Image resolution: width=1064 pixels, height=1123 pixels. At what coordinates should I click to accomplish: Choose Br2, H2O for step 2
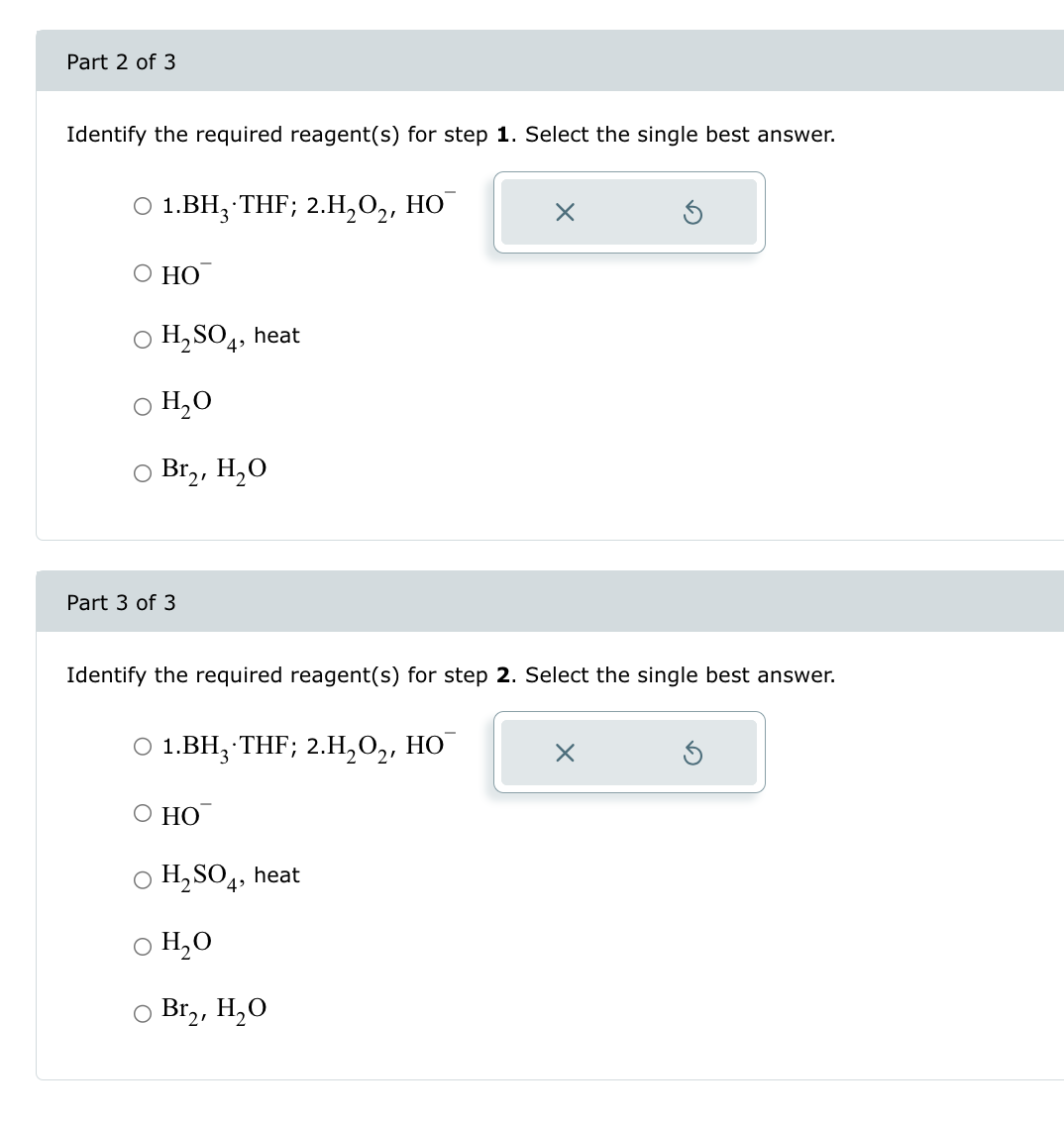pyautogui.click(x=142, y=1012)
